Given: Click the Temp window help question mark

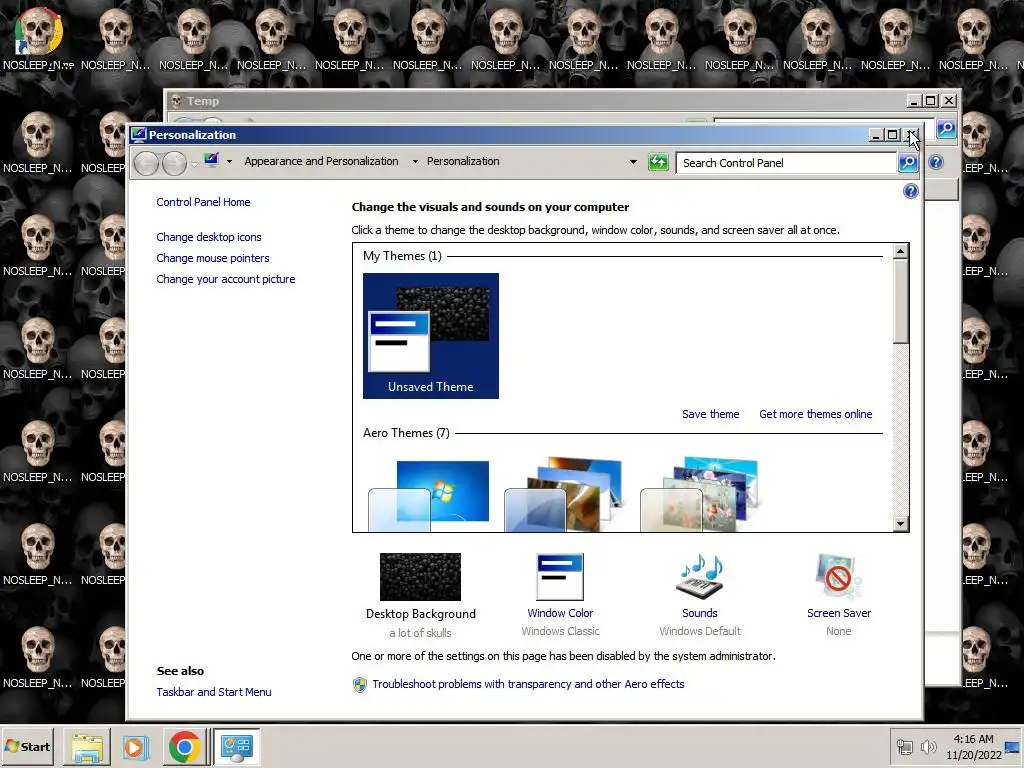Looking at the screenshot, I should 935,162.
